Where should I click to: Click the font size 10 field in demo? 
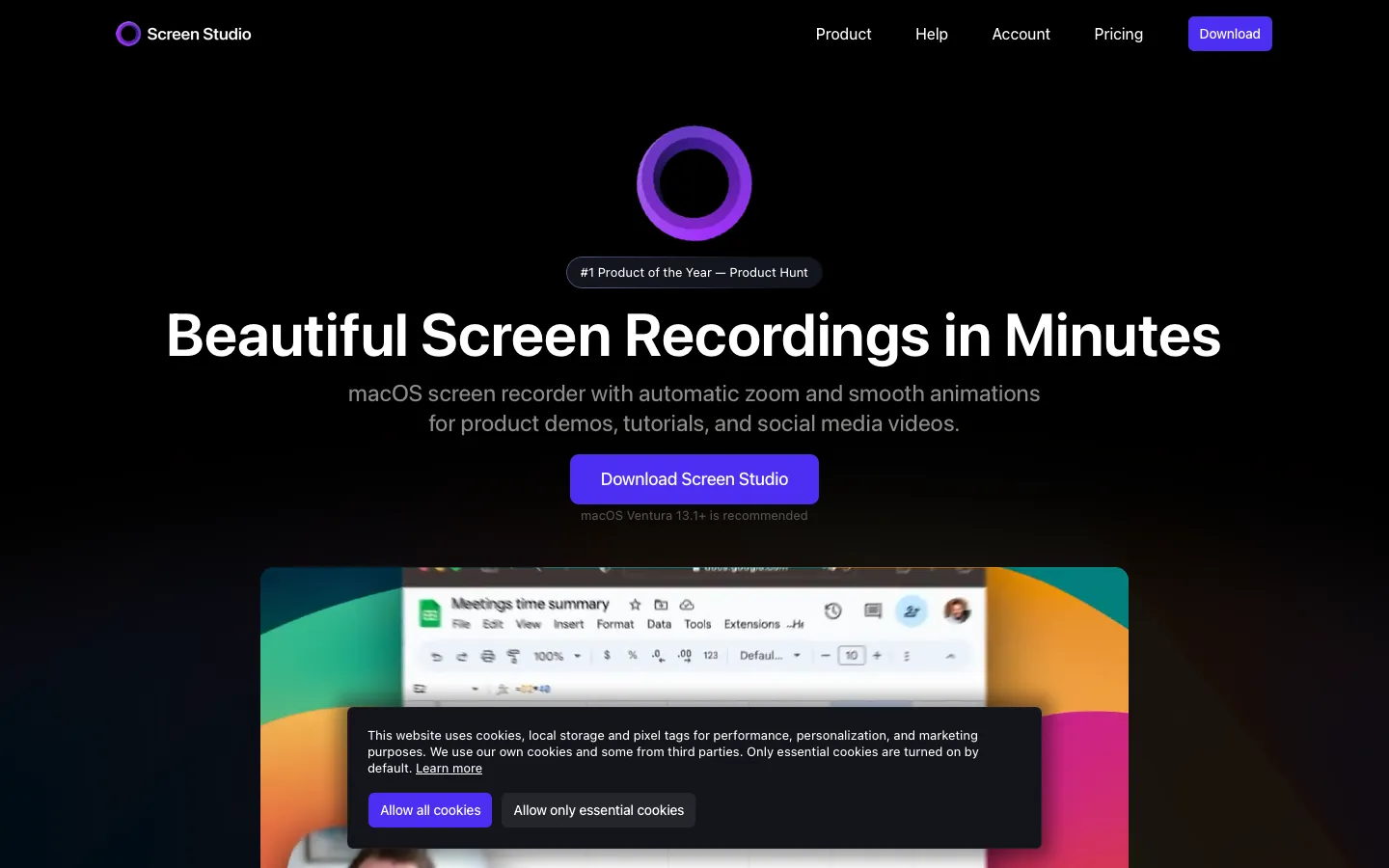click(x=852, y=656)
